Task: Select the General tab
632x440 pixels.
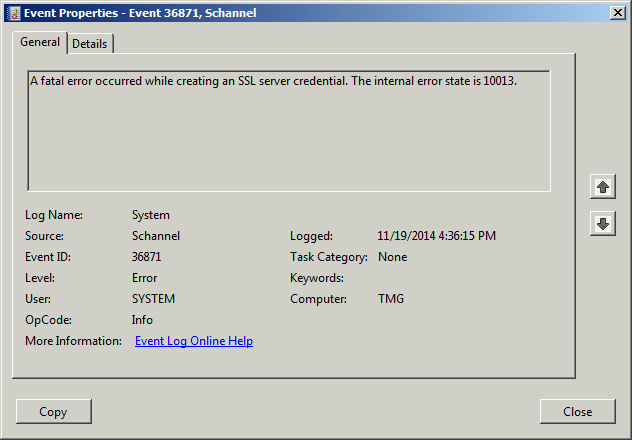Action: click(40, 43)
